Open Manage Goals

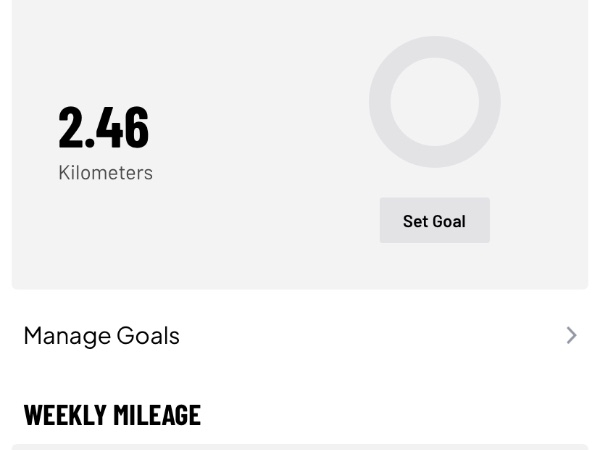(101, 335)
